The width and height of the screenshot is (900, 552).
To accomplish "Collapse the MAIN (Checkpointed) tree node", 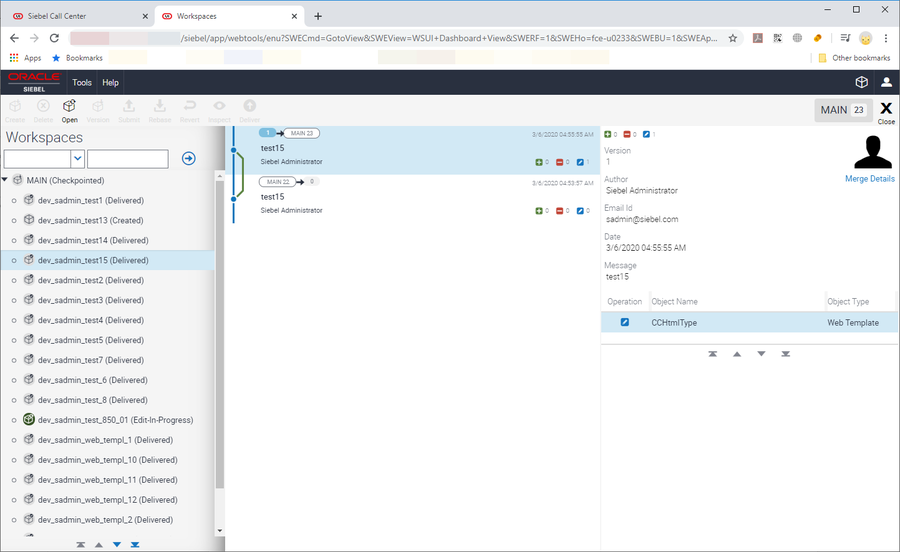I will click(5, 180).
